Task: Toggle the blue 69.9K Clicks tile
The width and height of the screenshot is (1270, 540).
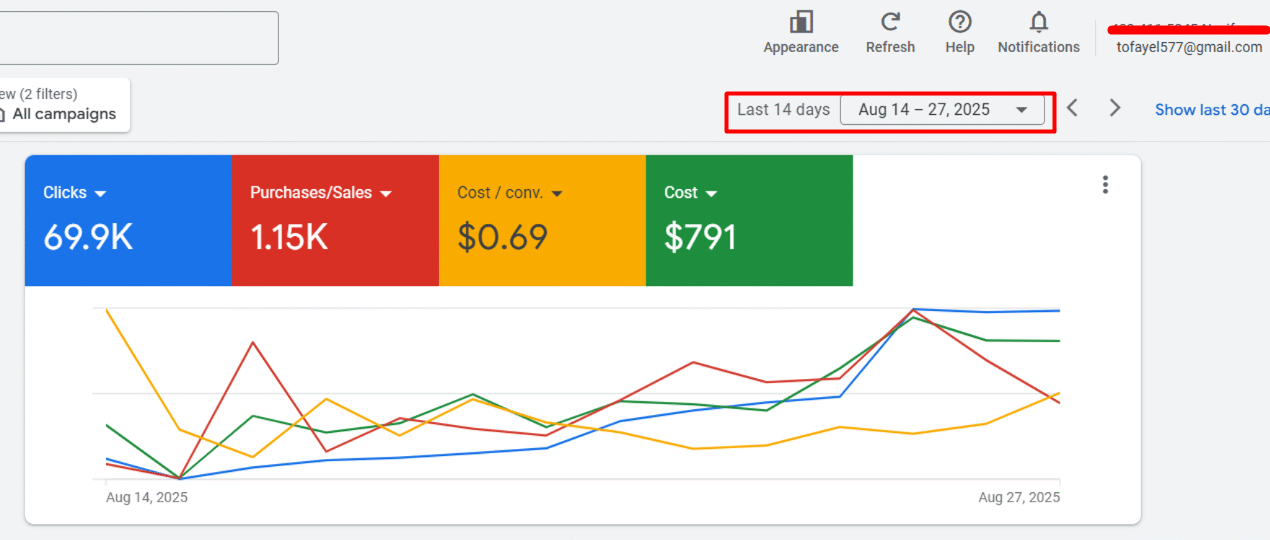Action: [x=128, y=236]
